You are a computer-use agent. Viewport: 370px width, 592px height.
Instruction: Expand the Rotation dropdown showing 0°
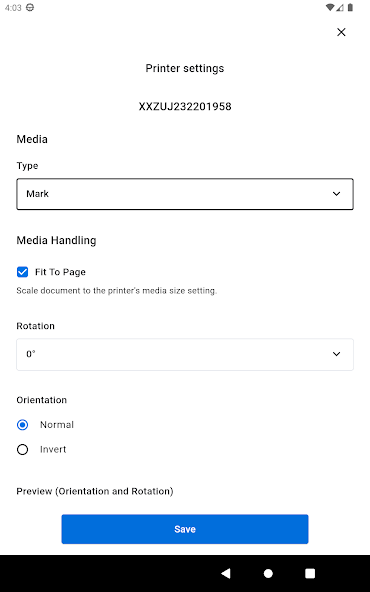[185, 355]
